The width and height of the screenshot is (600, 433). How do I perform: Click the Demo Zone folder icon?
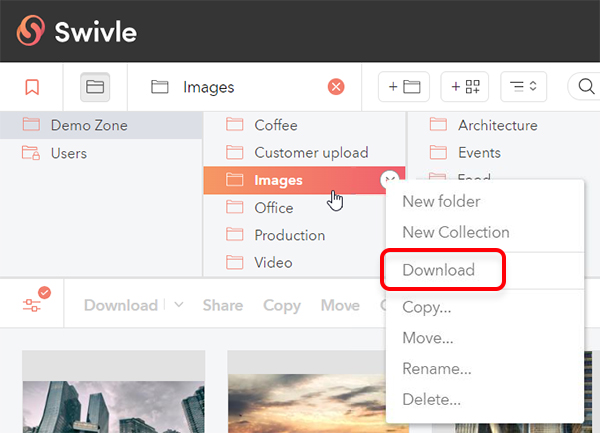point(31,124)
